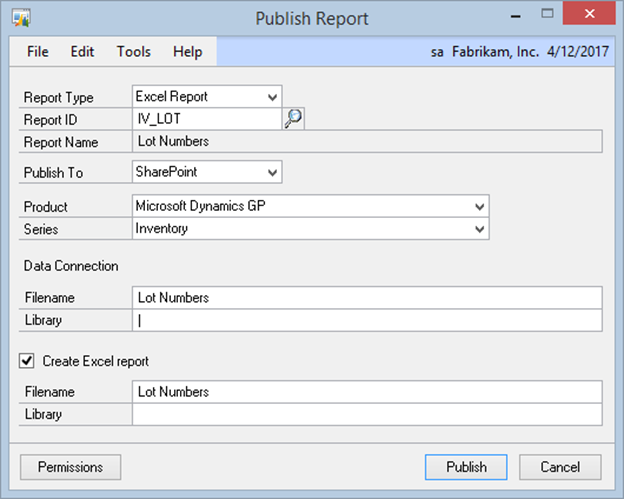Click the Publish button

(x=466, y=467)
